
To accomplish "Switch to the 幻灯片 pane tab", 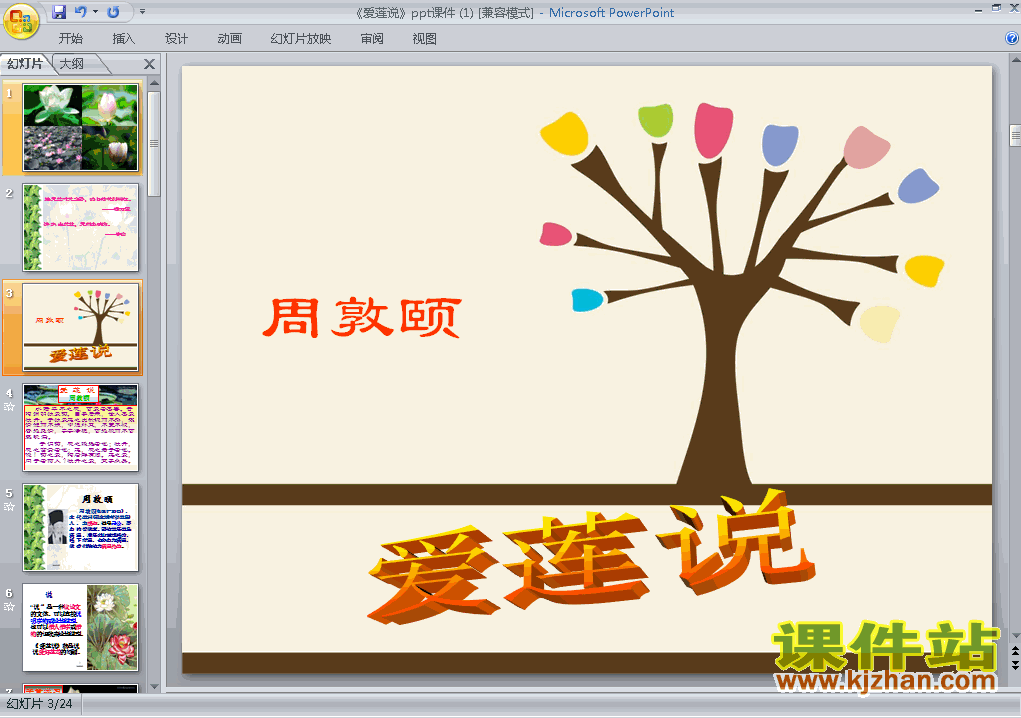I will (25, 64).
